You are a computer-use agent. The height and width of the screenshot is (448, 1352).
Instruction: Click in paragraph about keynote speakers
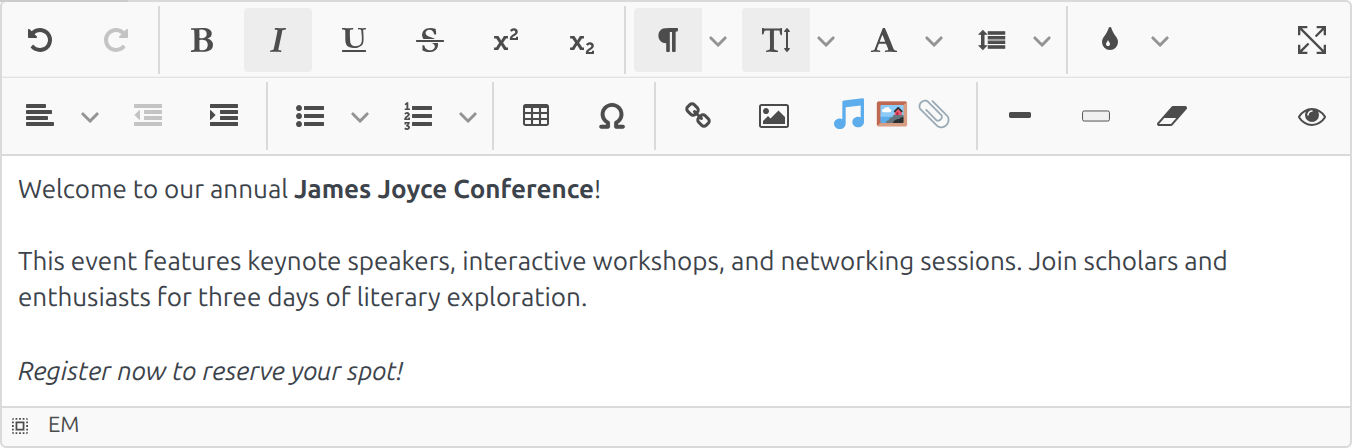pyautogui.click(x=622, y=280)
